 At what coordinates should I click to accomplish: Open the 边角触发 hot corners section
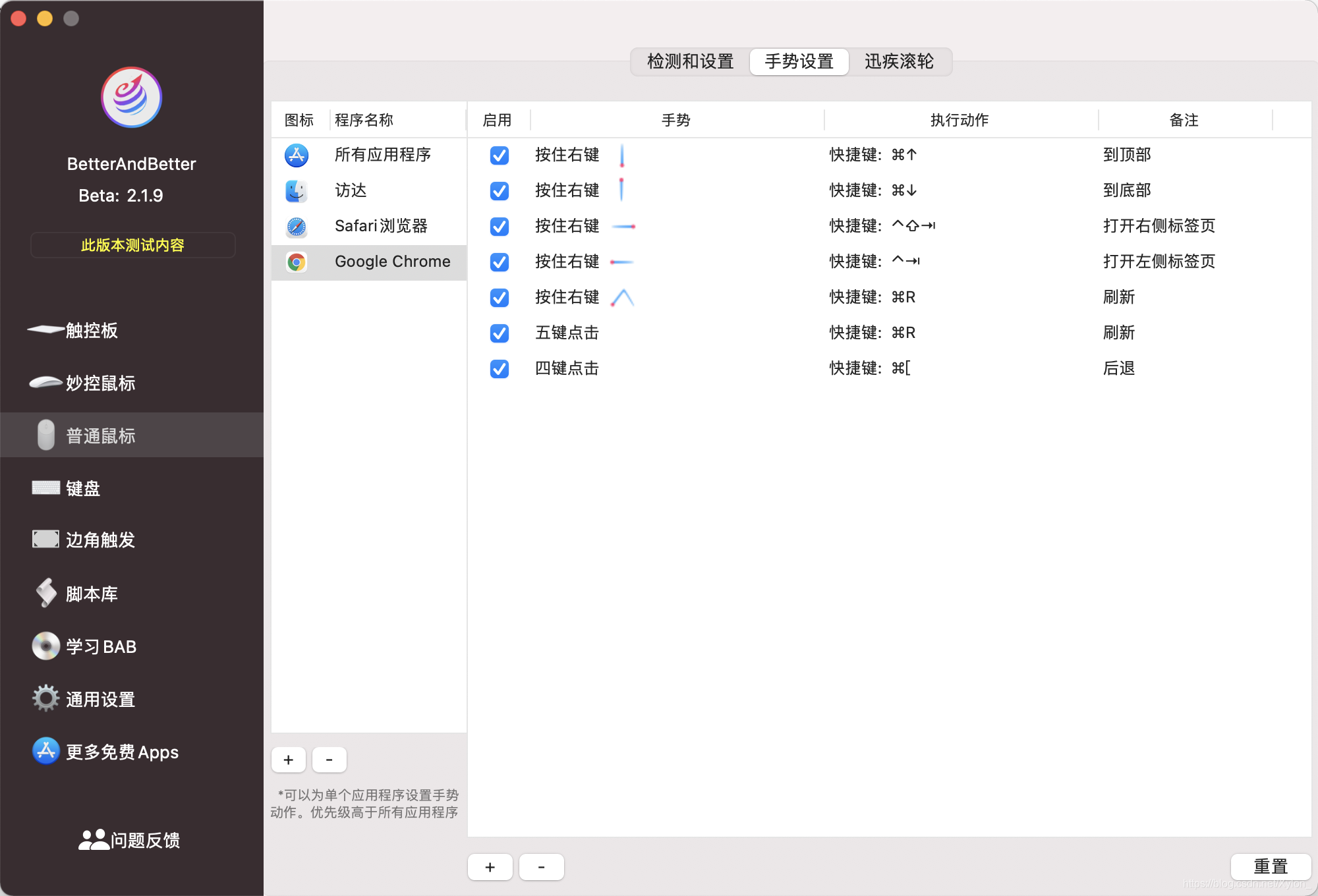click(100, 540)
